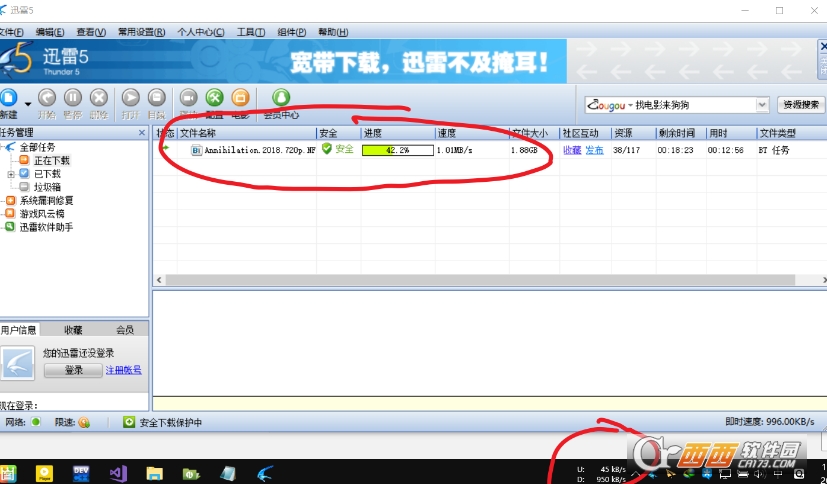Select 已下载 in the task tree
The height and width of the screenshot is (484, 827).
pyautogui.click(x=47, y=173)
